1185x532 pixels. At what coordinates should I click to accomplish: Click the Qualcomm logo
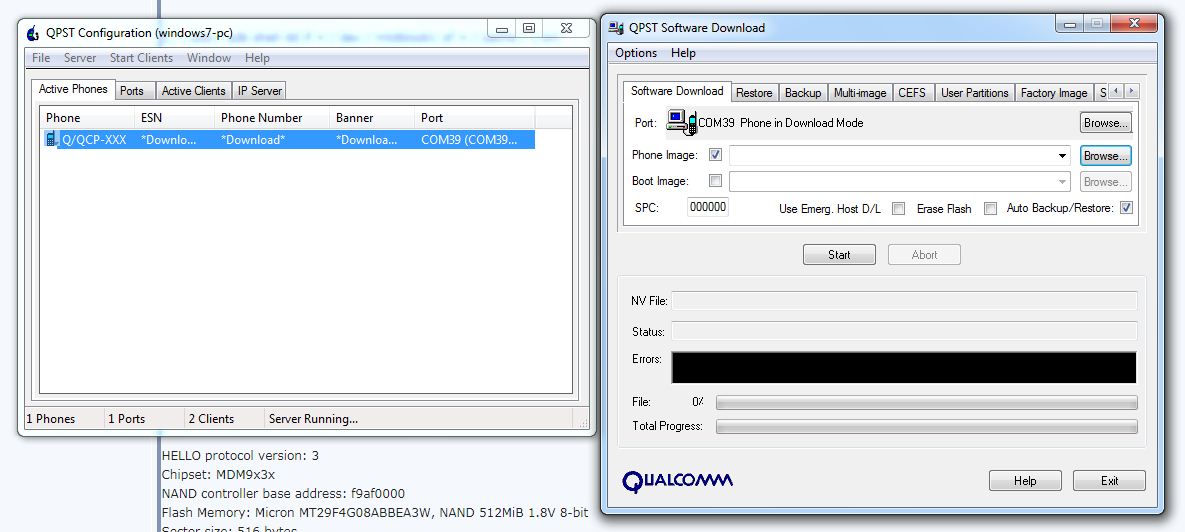677,481
